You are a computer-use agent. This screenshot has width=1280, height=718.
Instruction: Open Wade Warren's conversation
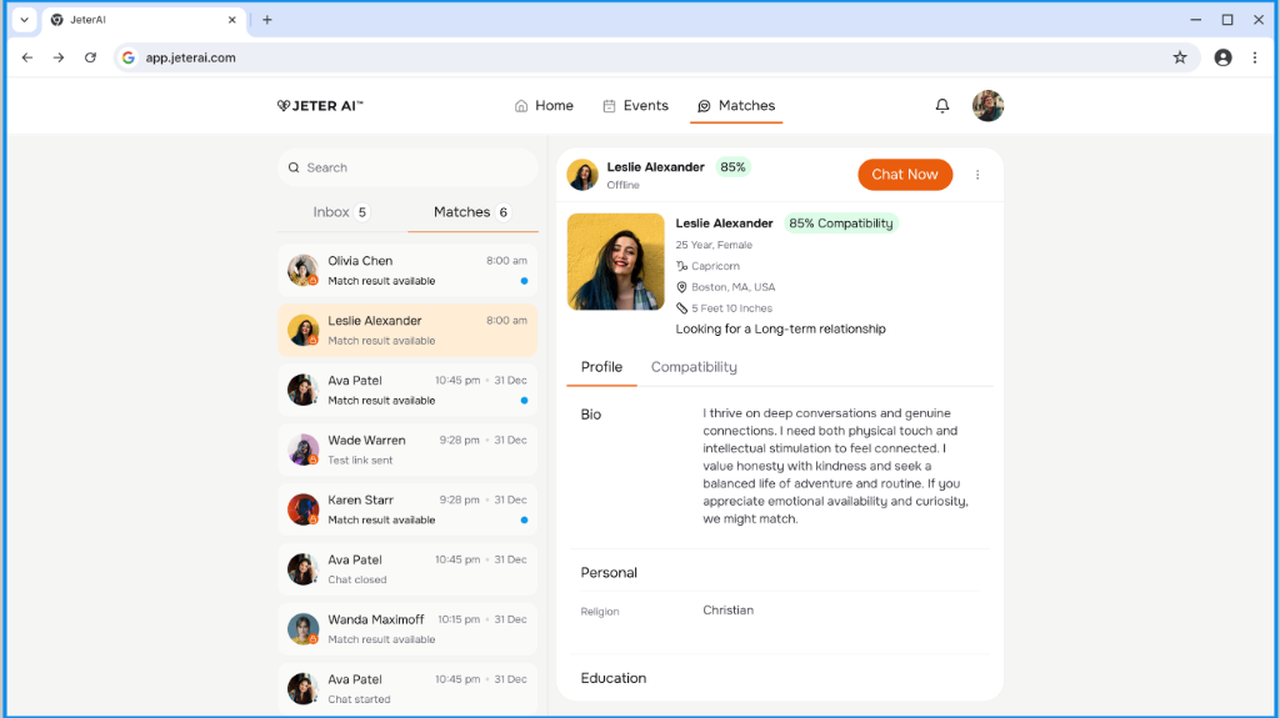(x=408, y=450)
